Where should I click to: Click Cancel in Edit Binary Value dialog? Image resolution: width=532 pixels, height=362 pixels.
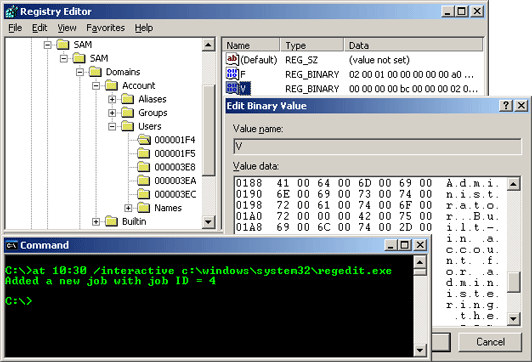click(490, 342)
